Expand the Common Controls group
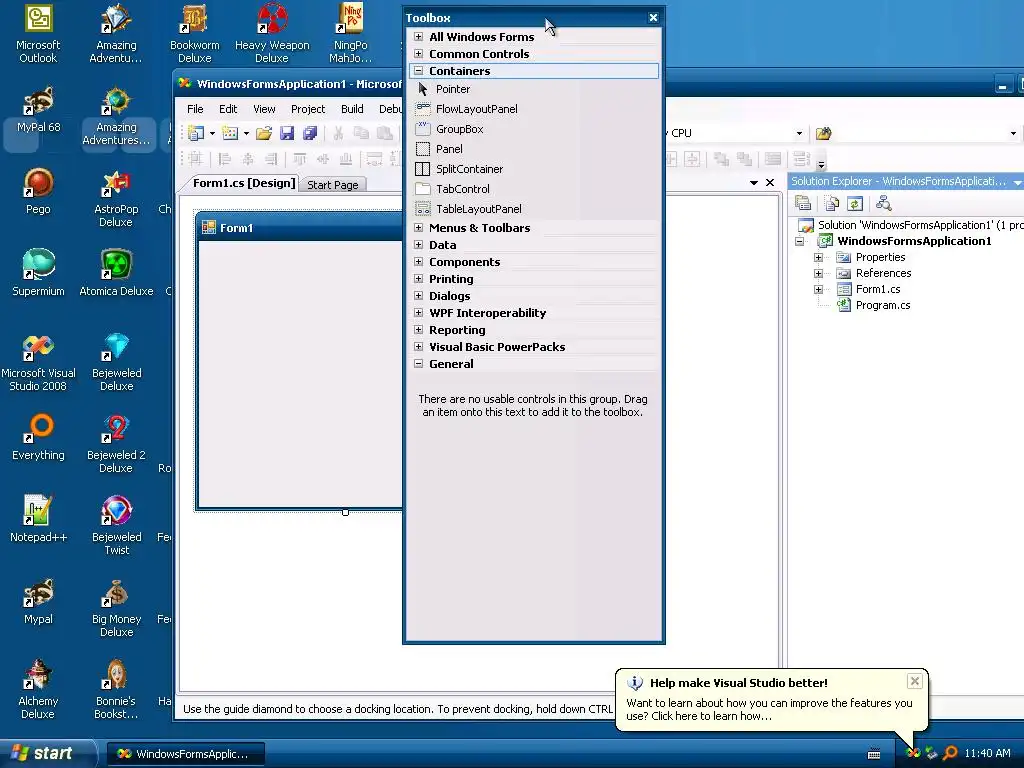1024x768 pixels. click(419, 54)
